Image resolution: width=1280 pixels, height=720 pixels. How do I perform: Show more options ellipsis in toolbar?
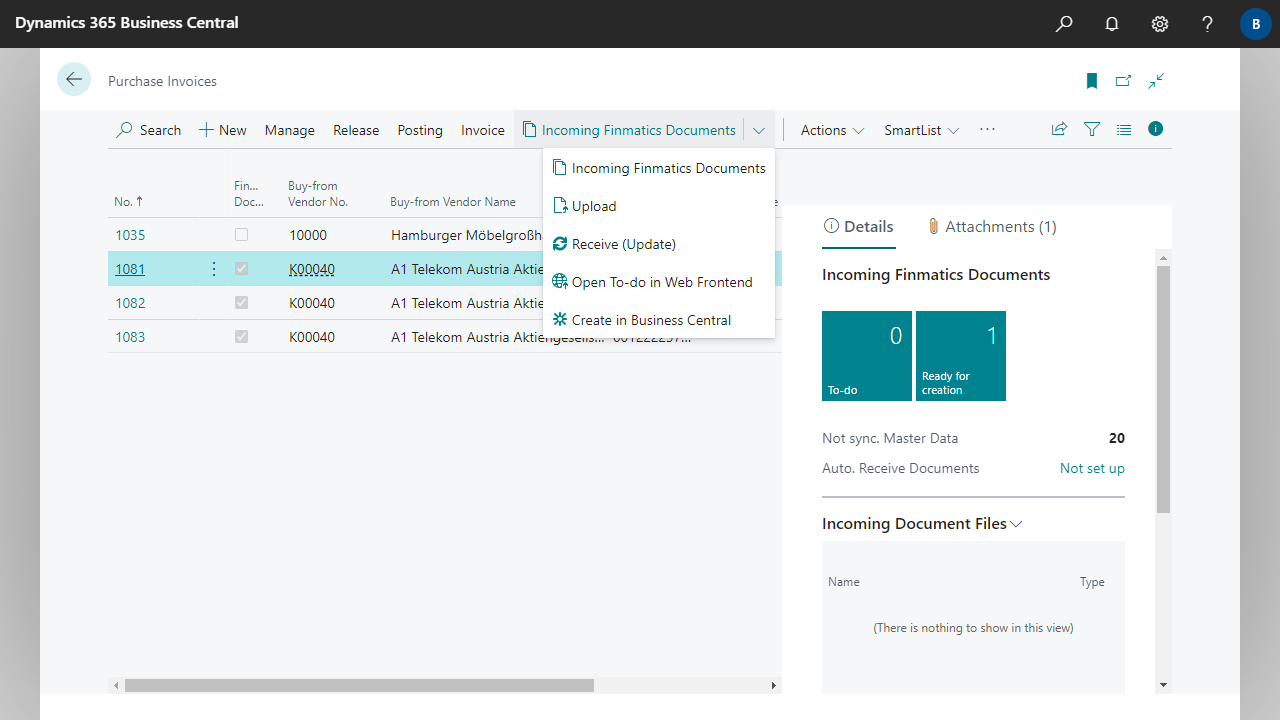(x=987, y=130)
